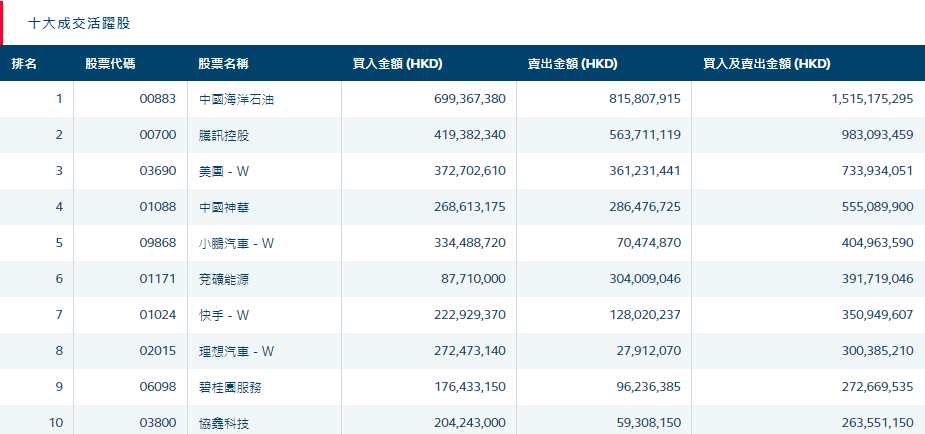
Task: Click buy amount 222,929,370
Action: (468, 315)
